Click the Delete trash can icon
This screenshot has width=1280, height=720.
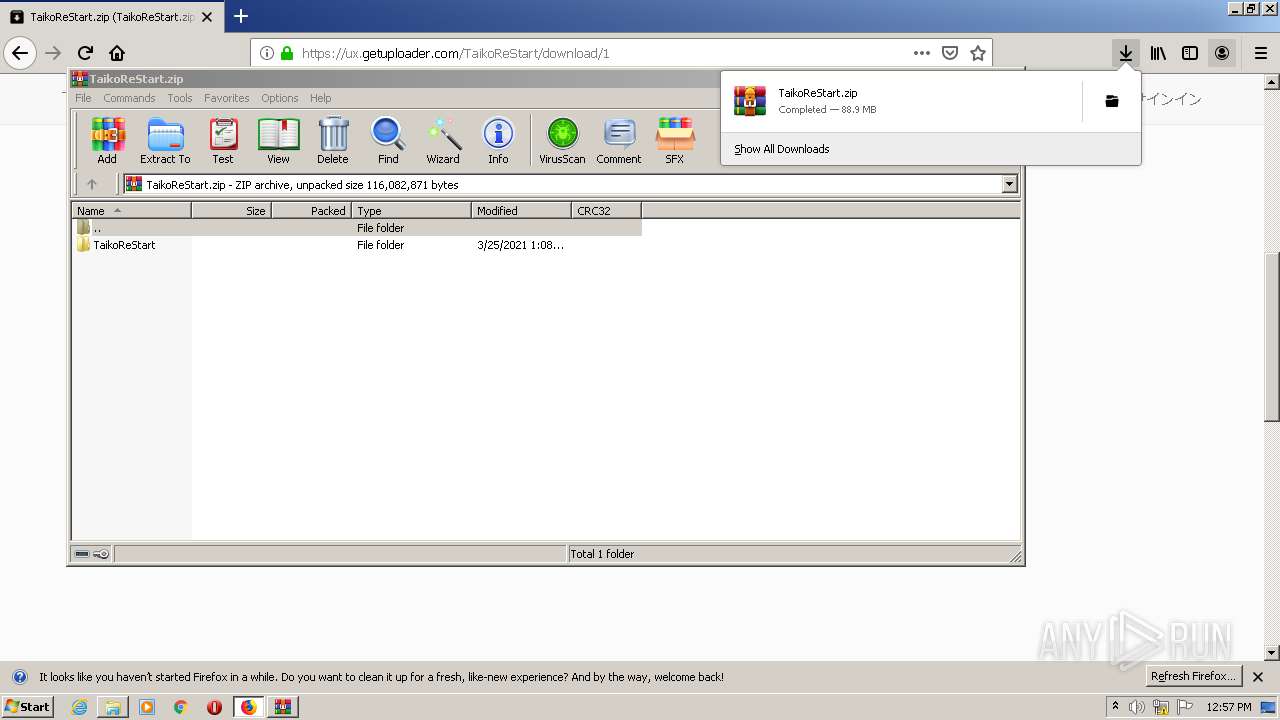point(333,140)
